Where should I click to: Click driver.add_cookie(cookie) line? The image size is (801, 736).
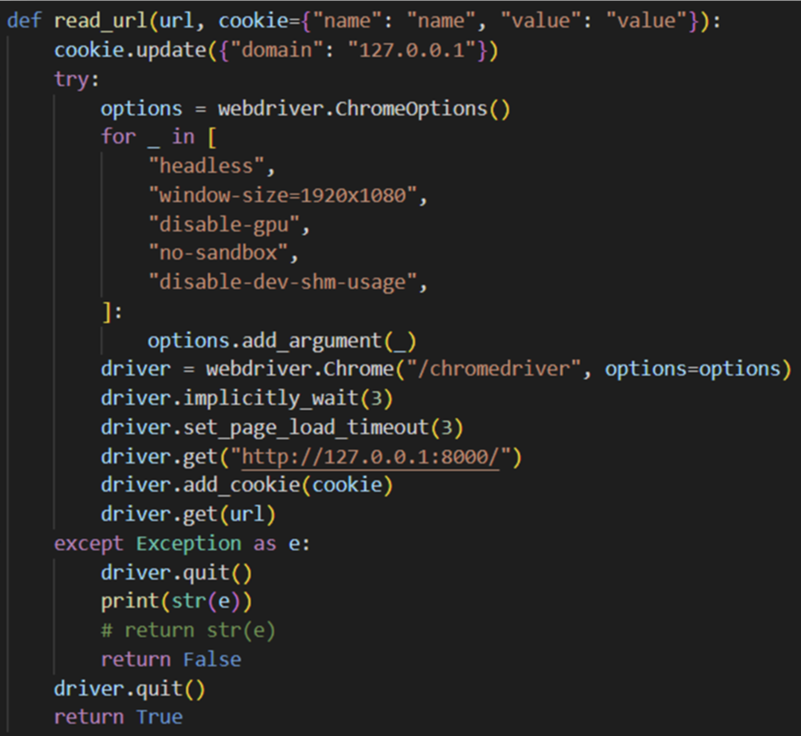pos(247,485)
